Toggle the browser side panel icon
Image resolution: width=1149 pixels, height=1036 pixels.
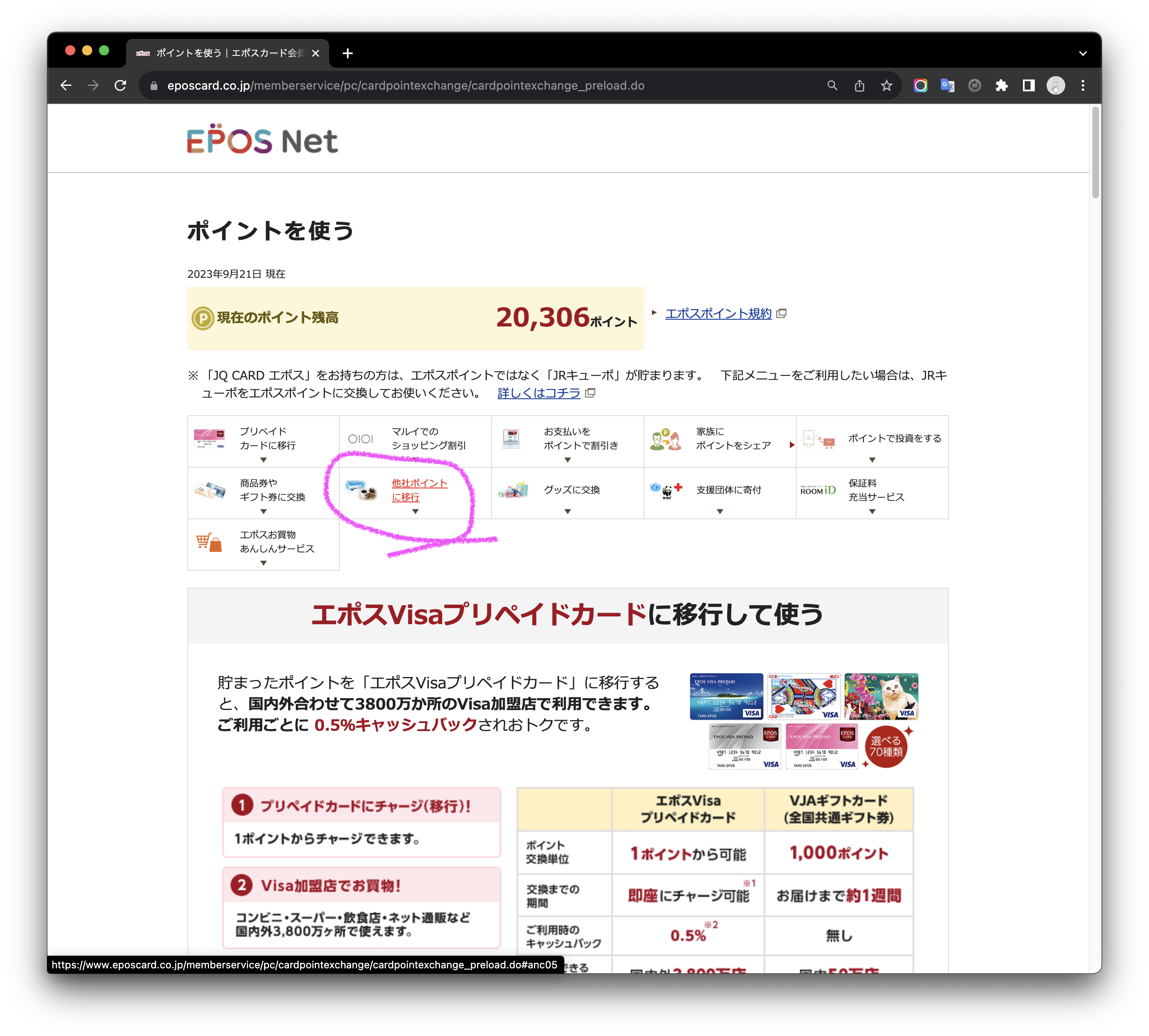(x=1028, y=85)
